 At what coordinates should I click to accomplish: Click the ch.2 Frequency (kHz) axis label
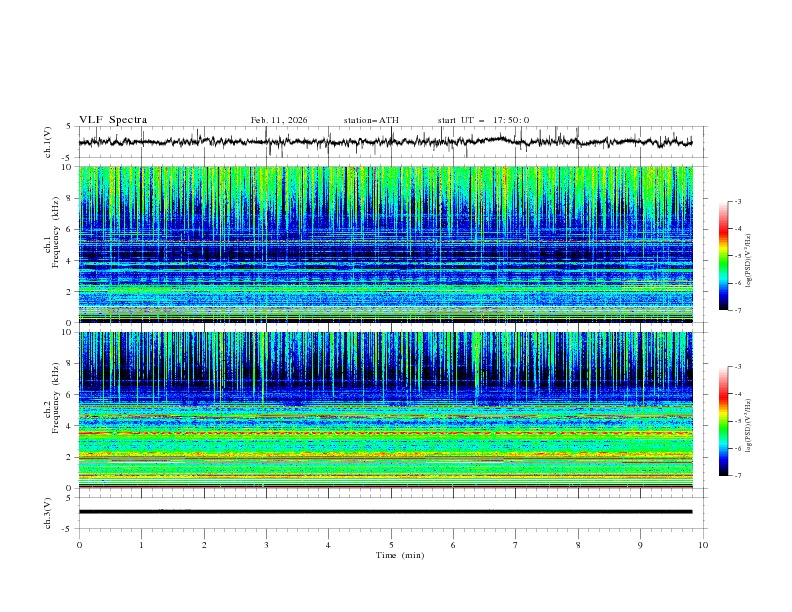point(51,398)
